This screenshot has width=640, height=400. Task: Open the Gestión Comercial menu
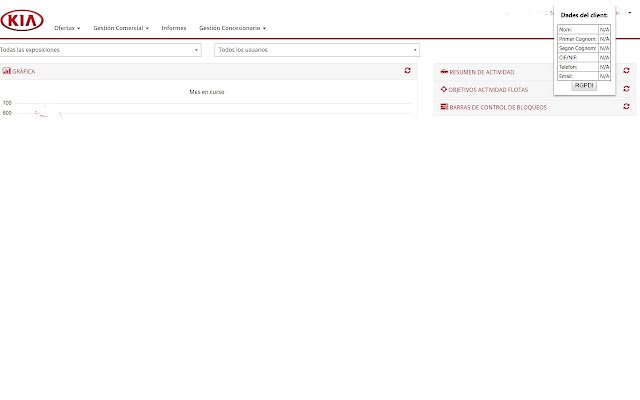[x=121, y=28]
